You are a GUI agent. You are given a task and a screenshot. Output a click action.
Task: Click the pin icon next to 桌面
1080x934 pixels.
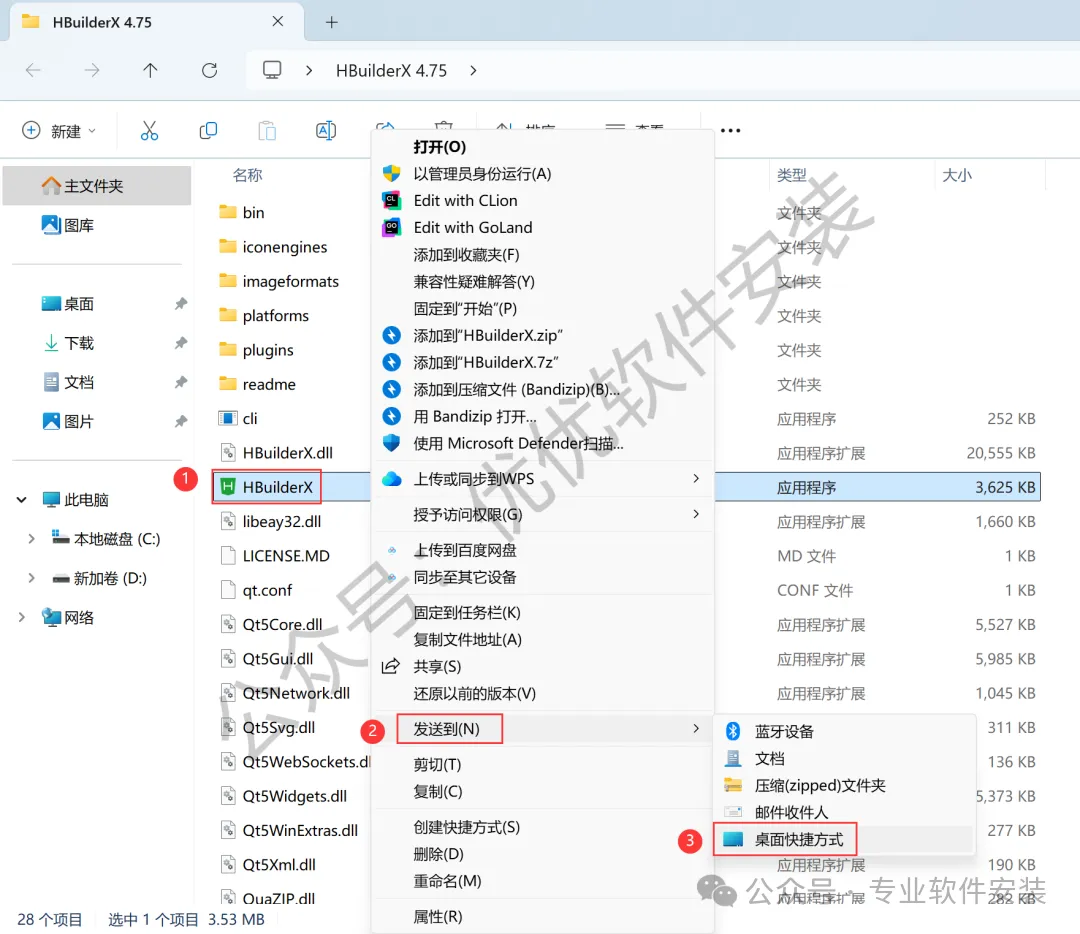[x=180, y=304]
